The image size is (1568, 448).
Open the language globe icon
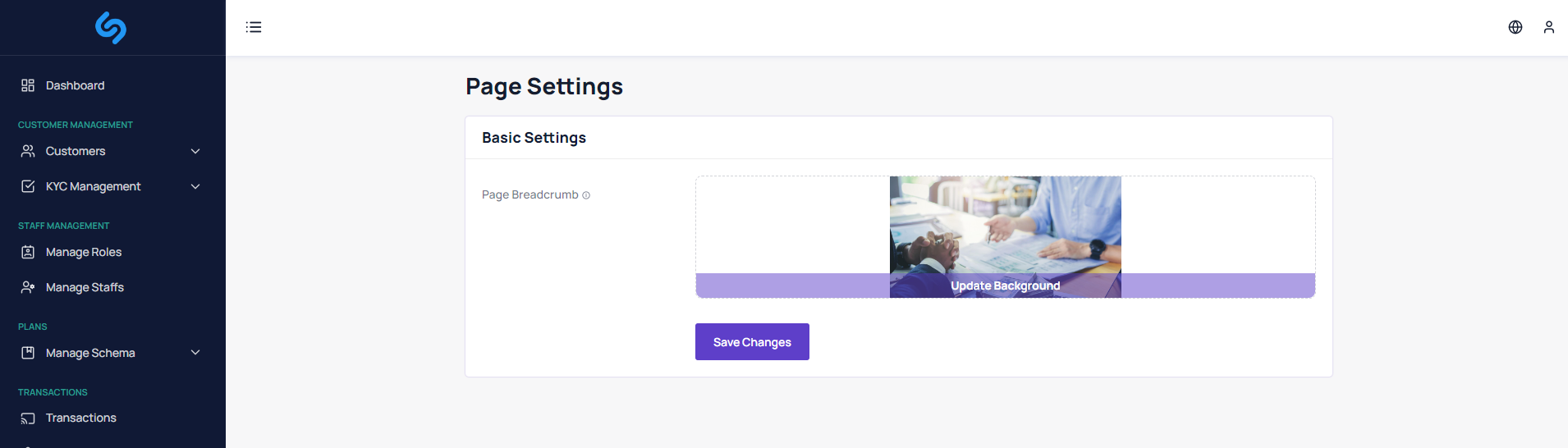coord(1515,27)
